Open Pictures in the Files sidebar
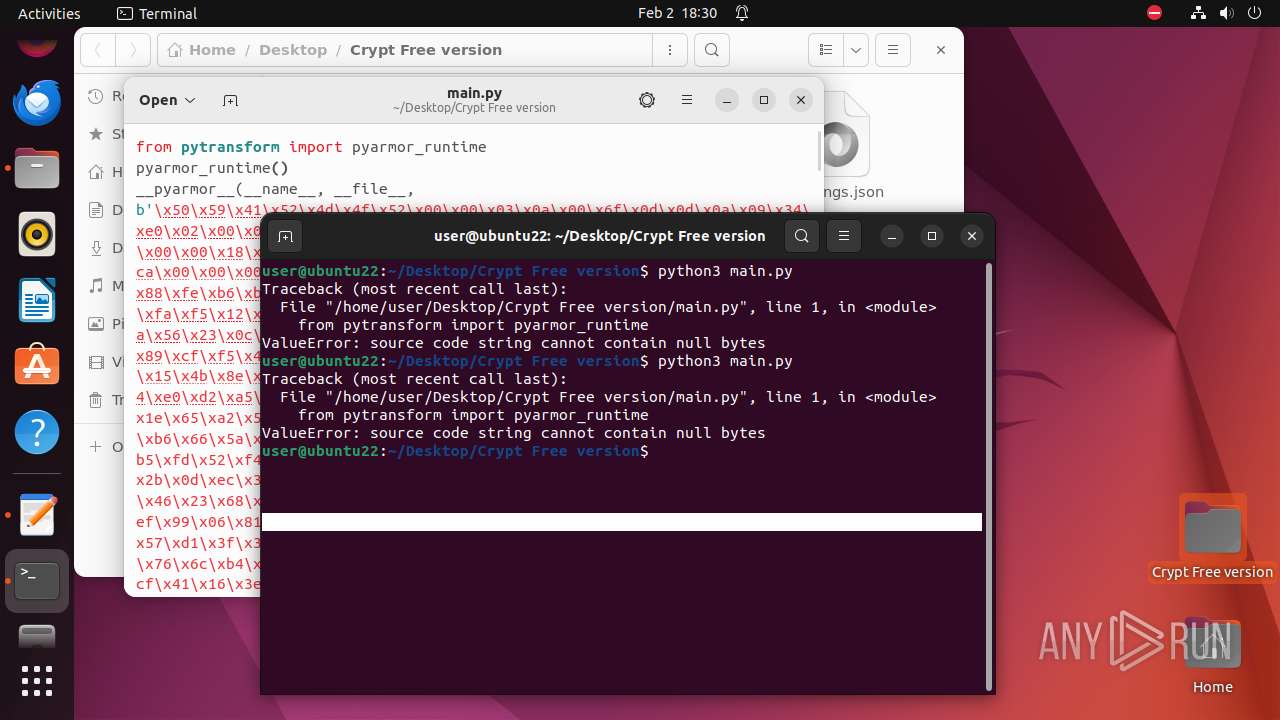Screen dimensions: 1280x720 click(x=104, y=324)
